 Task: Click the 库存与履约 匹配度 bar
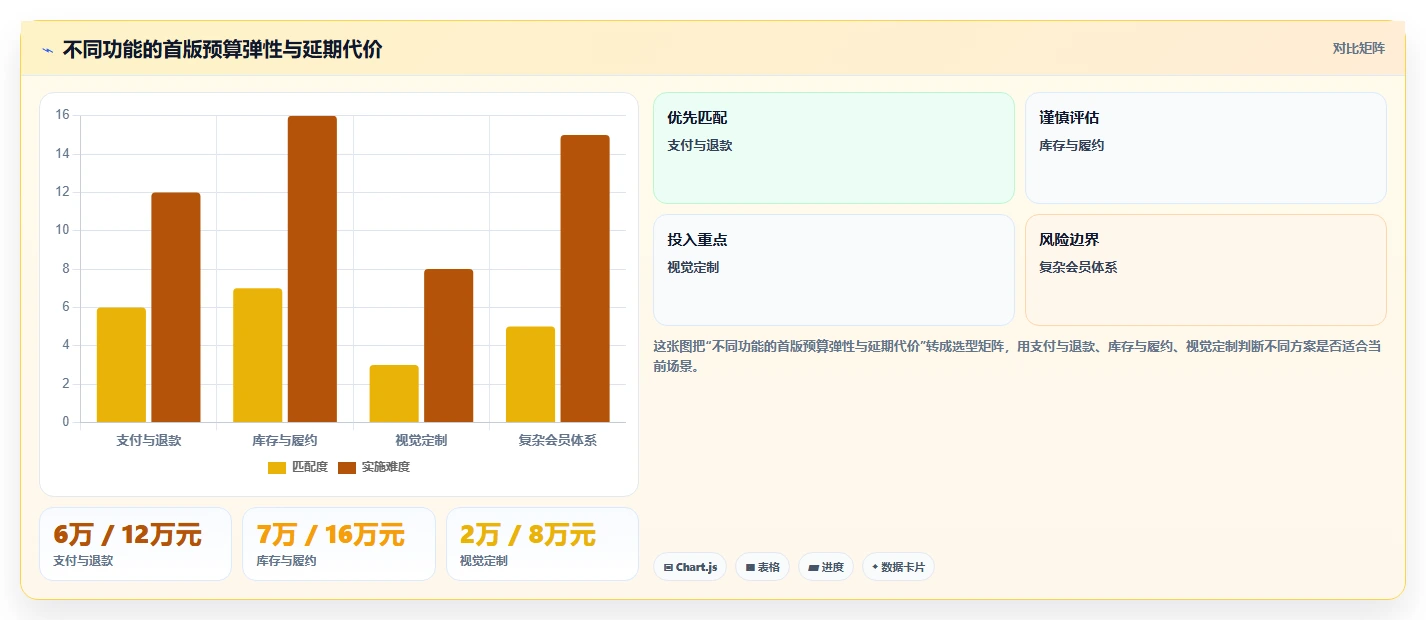click(258, 355)
